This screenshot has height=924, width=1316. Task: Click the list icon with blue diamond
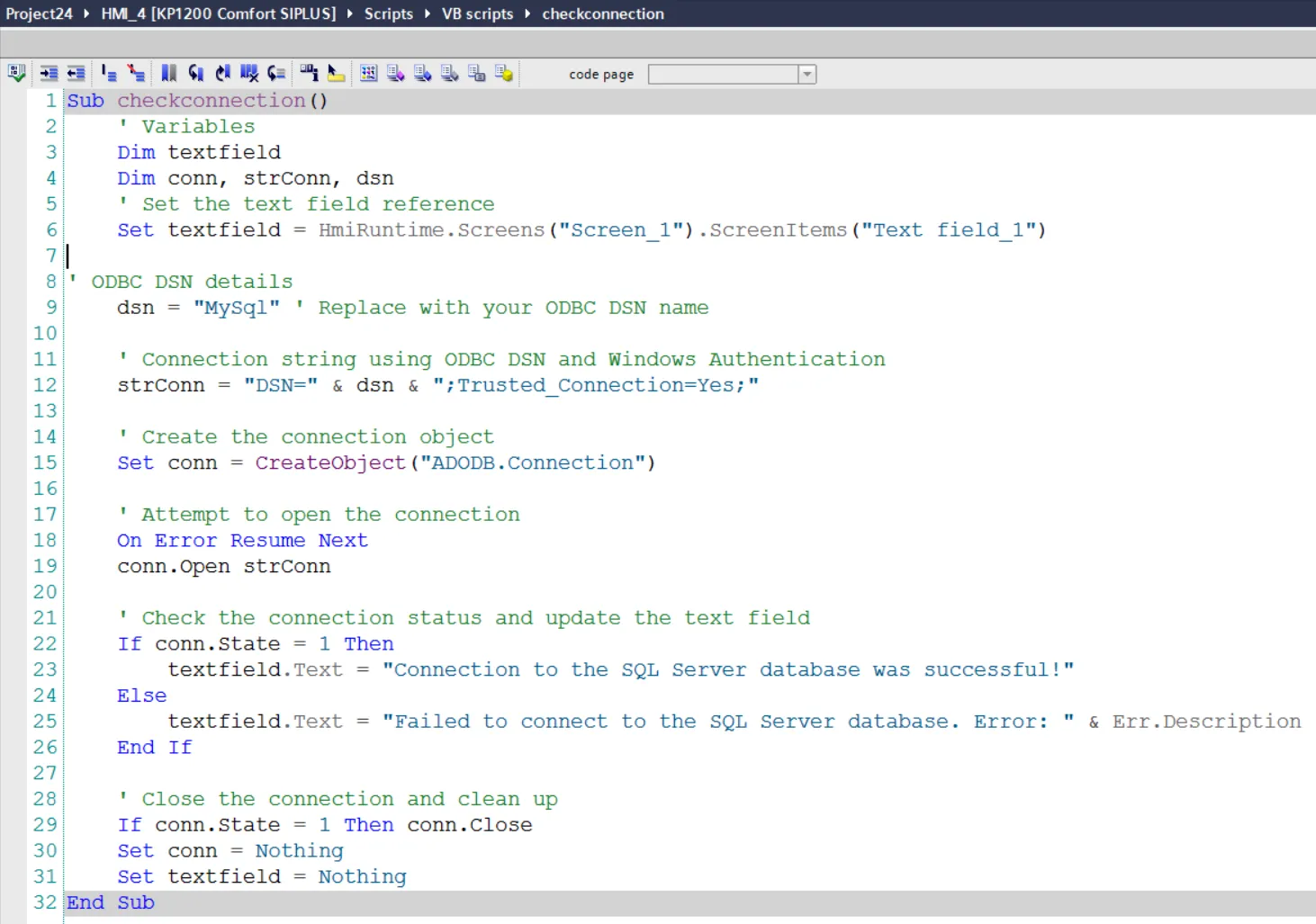(x=422, y=74)
